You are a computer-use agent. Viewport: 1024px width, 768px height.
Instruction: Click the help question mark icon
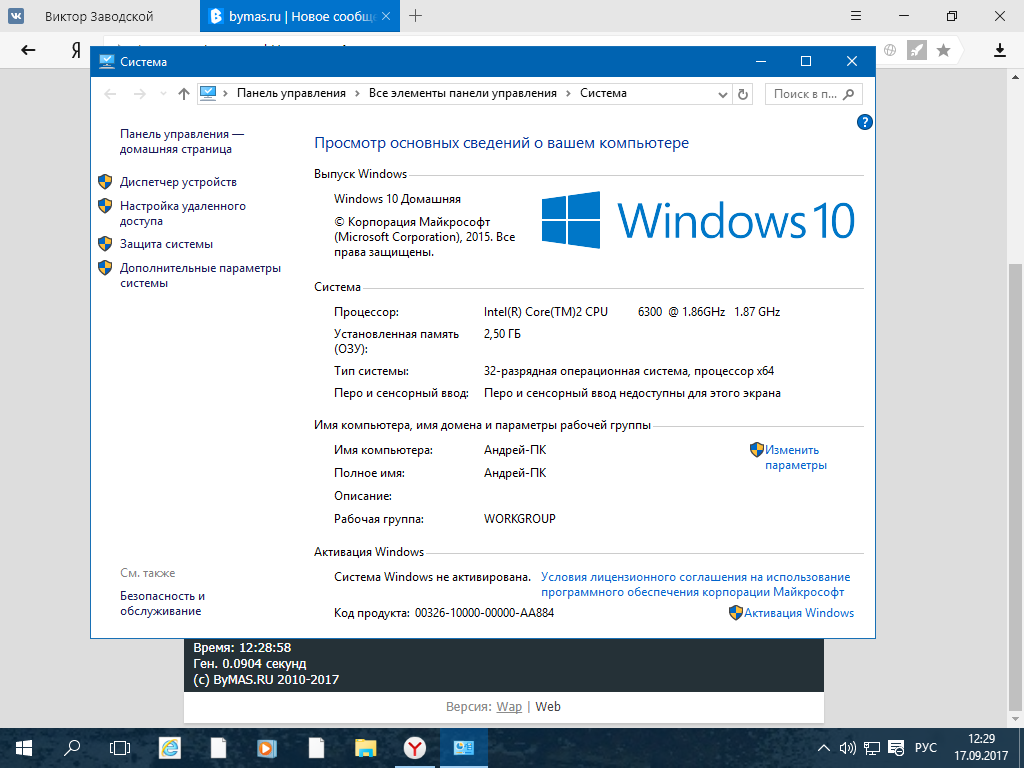click(865, 122)
